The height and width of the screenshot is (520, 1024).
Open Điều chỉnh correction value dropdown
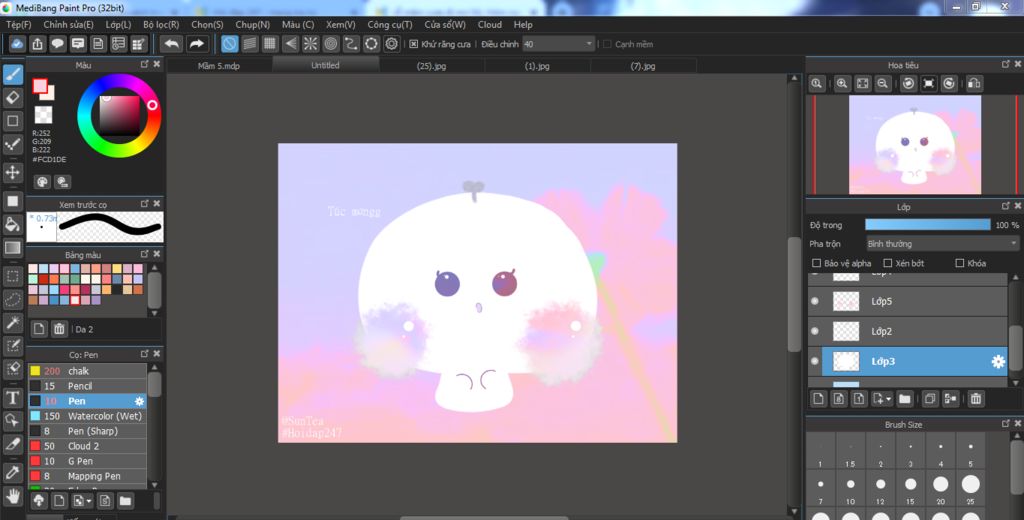pyautogui.click(x=558, y=44)
